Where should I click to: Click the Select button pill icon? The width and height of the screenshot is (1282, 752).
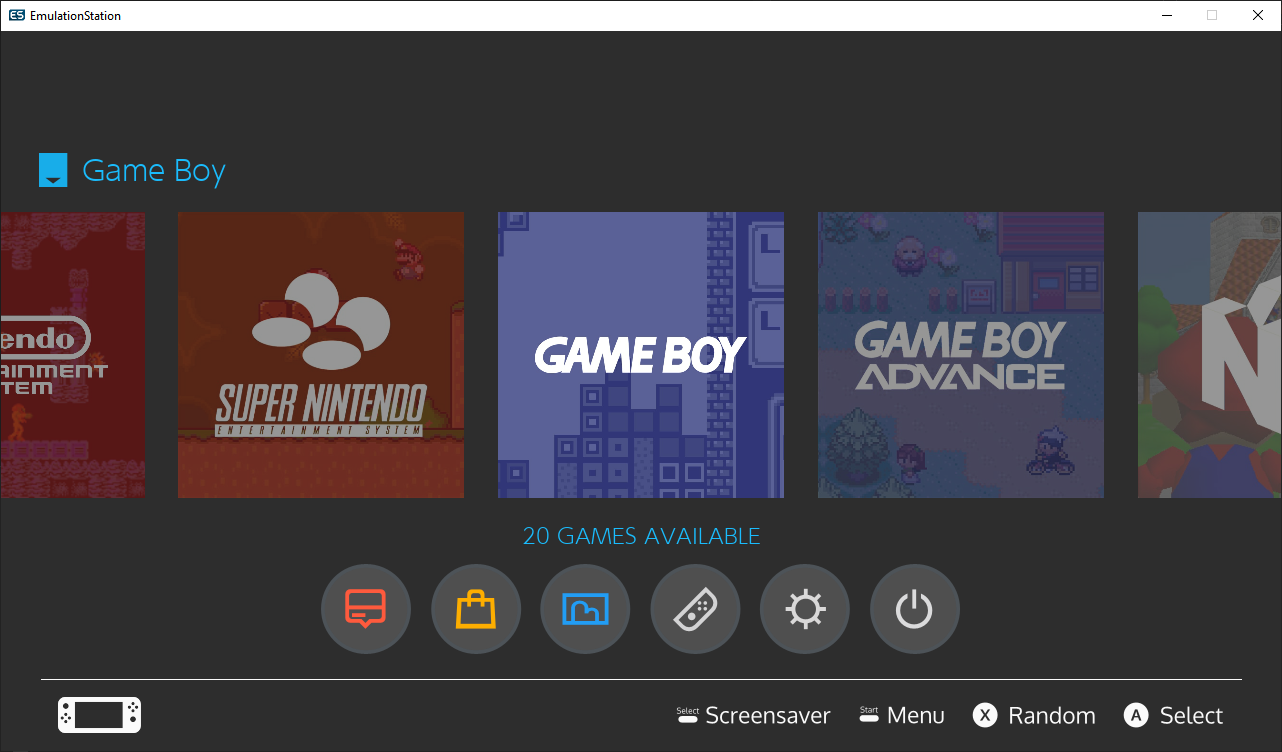[688, 714]
